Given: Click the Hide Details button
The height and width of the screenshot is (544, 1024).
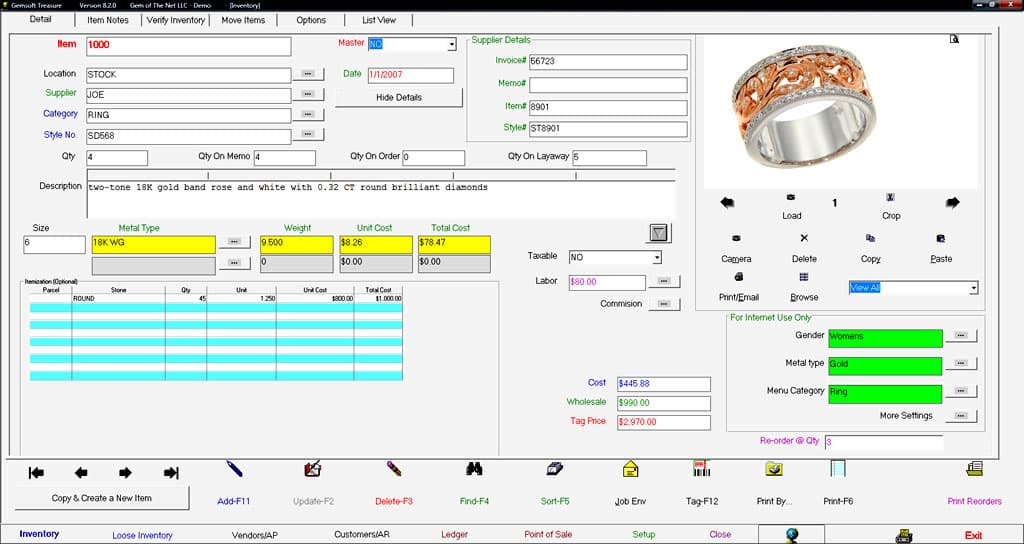Looking at the screenshot, I should click(x=399, y=97).
